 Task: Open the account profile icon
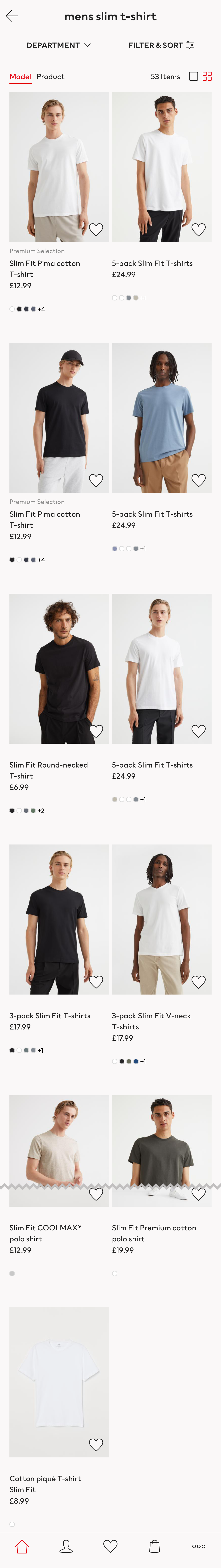pyautogui.click(x=66, y=1546)
